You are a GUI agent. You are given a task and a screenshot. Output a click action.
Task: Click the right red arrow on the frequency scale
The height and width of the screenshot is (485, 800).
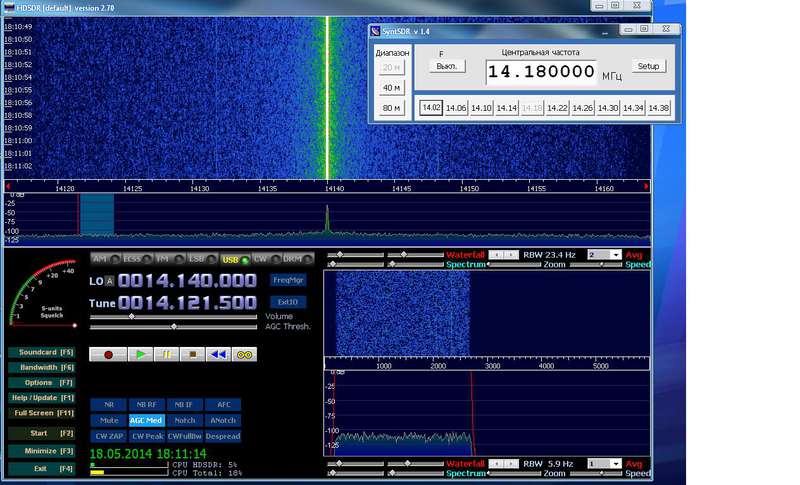click(x=646, y=187)
